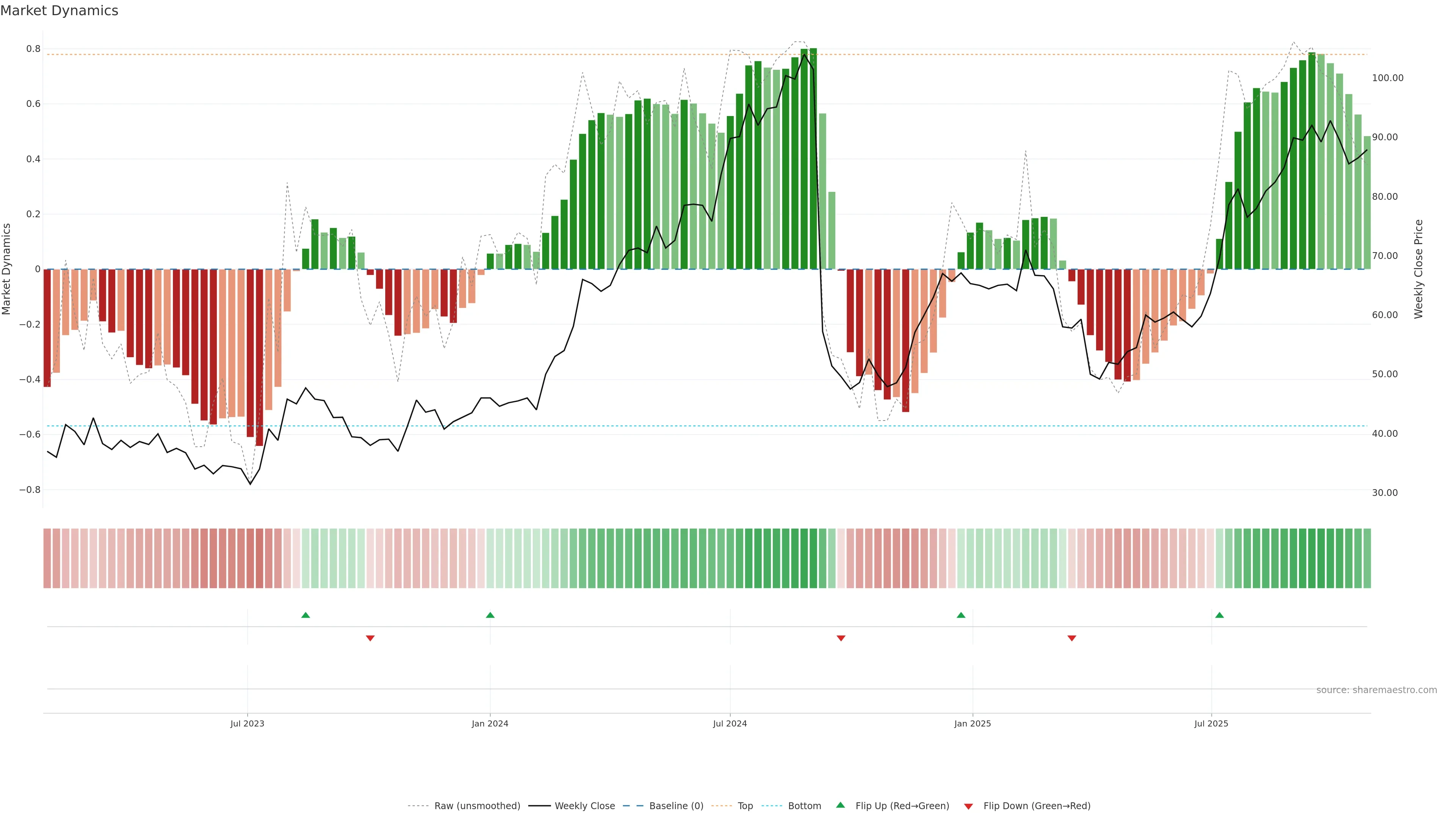This screenshot has height=819, width=1456.
Task: Click the first green flip-up triangle marker
Action: (x=306, y=615)
